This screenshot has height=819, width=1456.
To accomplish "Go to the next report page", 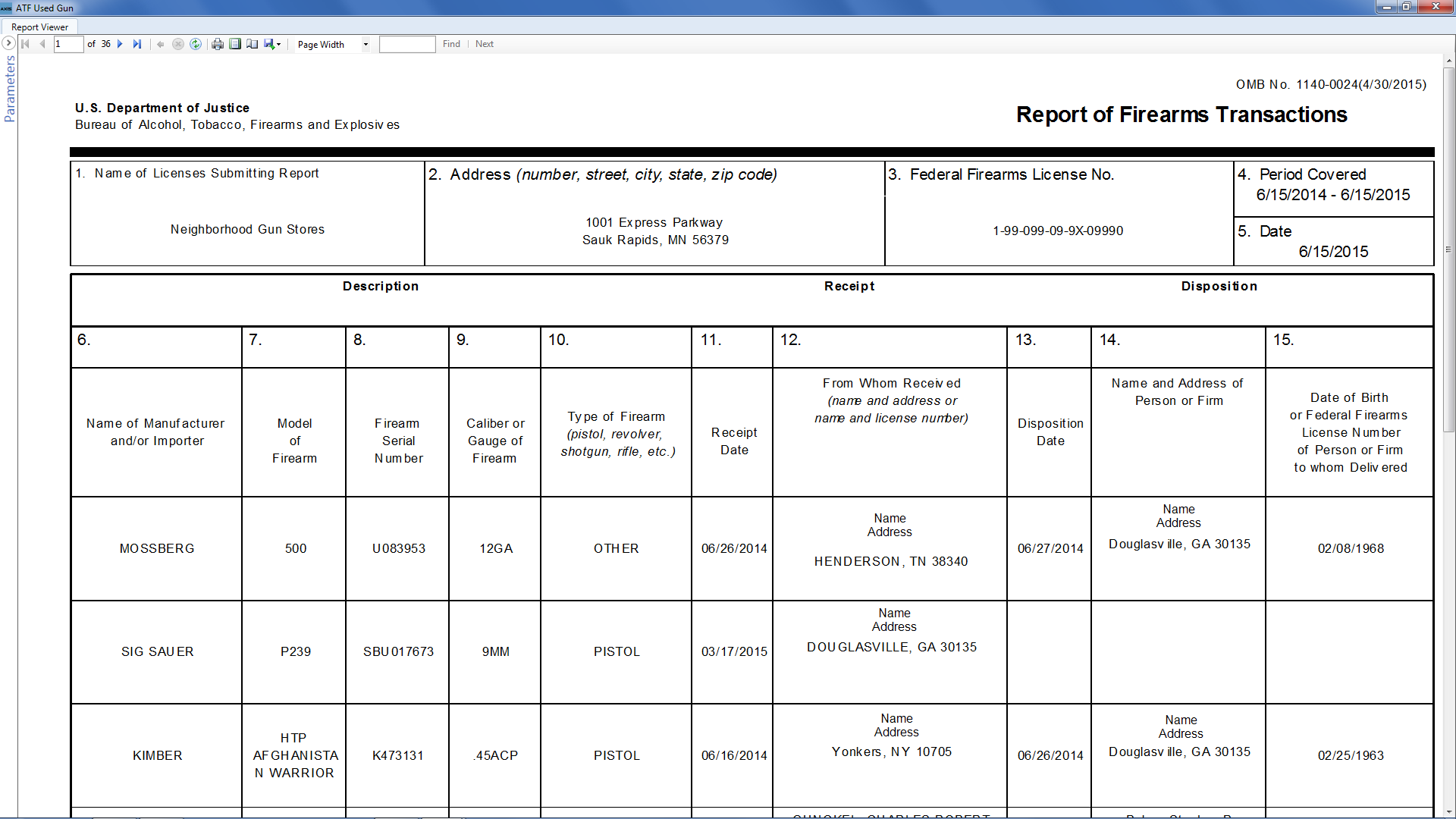I will point(120,44).
